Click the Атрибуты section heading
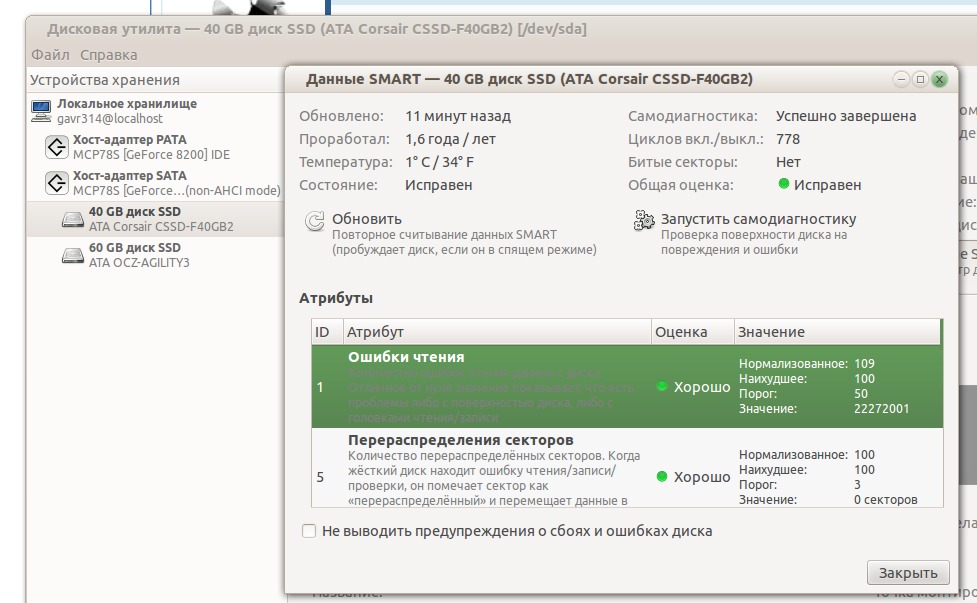Screen dimensions: 977x603 (x=336, y=298)
